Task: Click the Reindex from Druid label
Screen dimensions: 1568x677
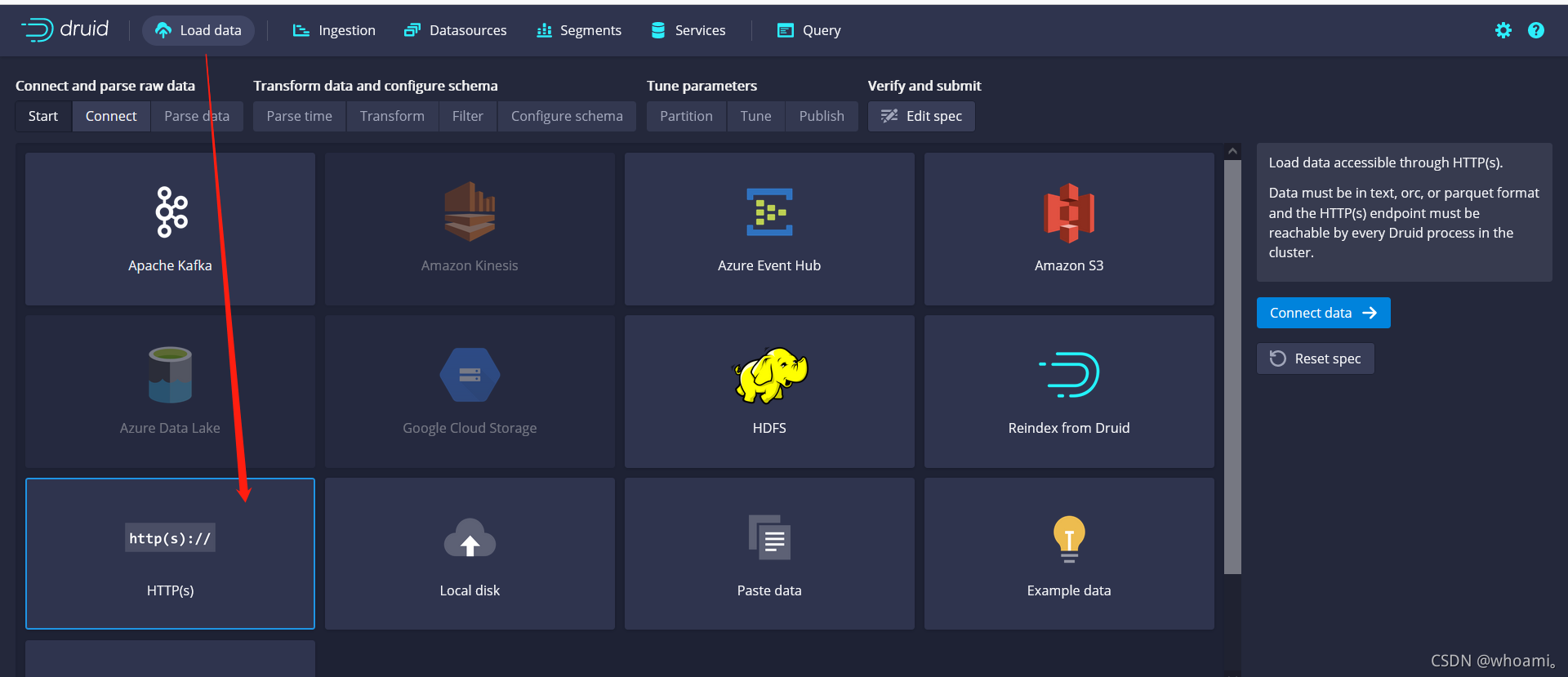Action: pos(1069,428)
